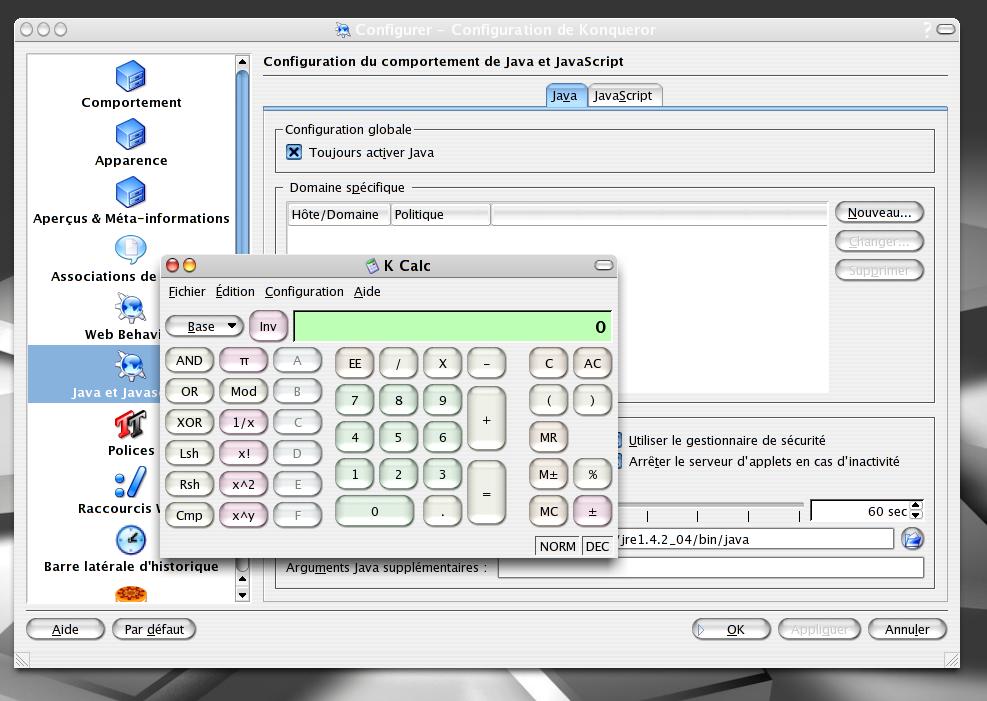987x701 pixels.
Task: Click the sidebar scrollbar up arrow
Action: [242, 62]
